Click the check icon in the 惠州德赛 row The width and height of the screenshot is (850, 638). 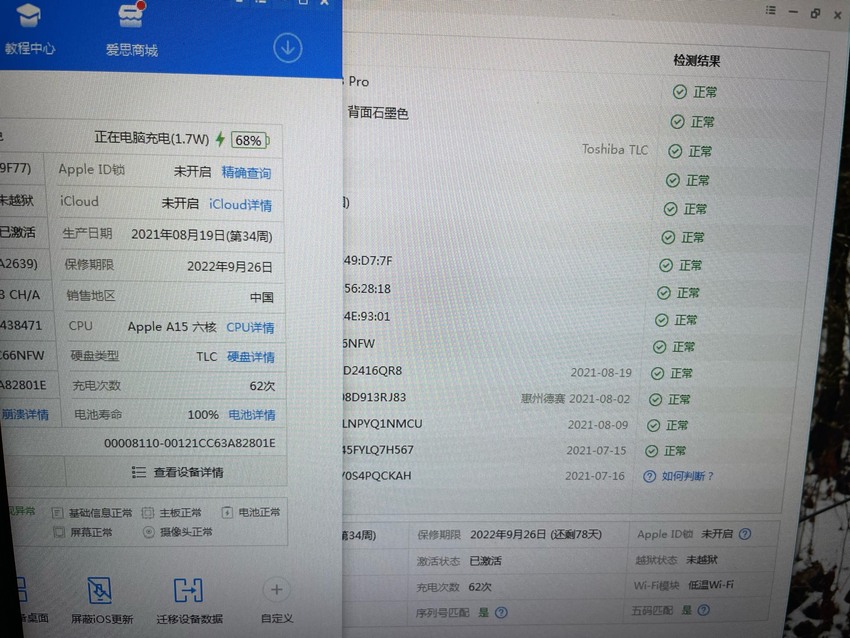(x=655, y=399)
